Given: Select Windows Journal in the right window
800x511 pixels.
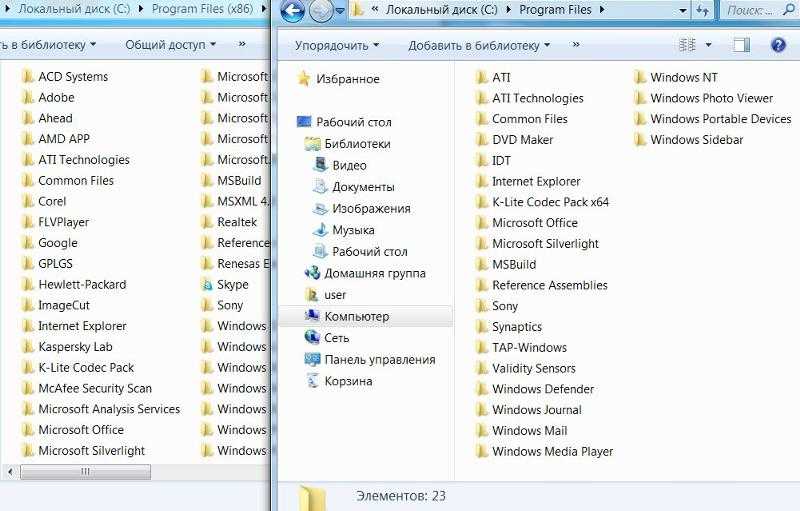Looking at the screenshot, I should (x=529, y=410).
